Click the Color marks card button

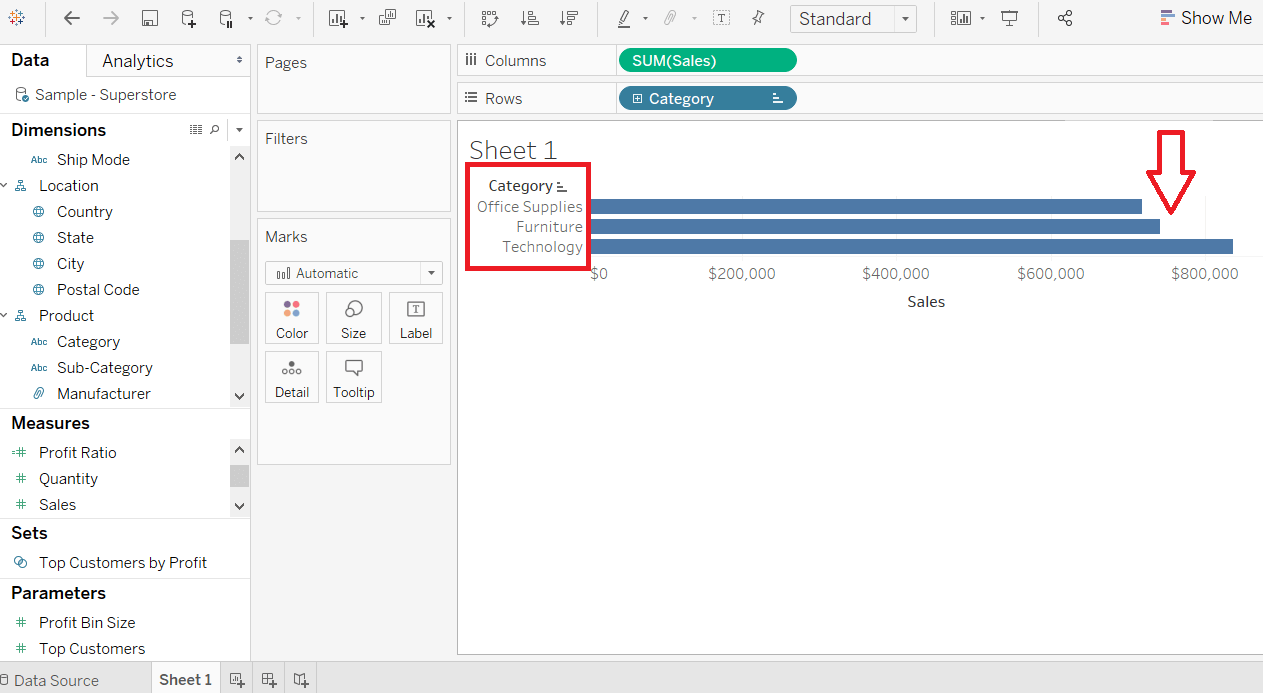[x=292, y=318]
